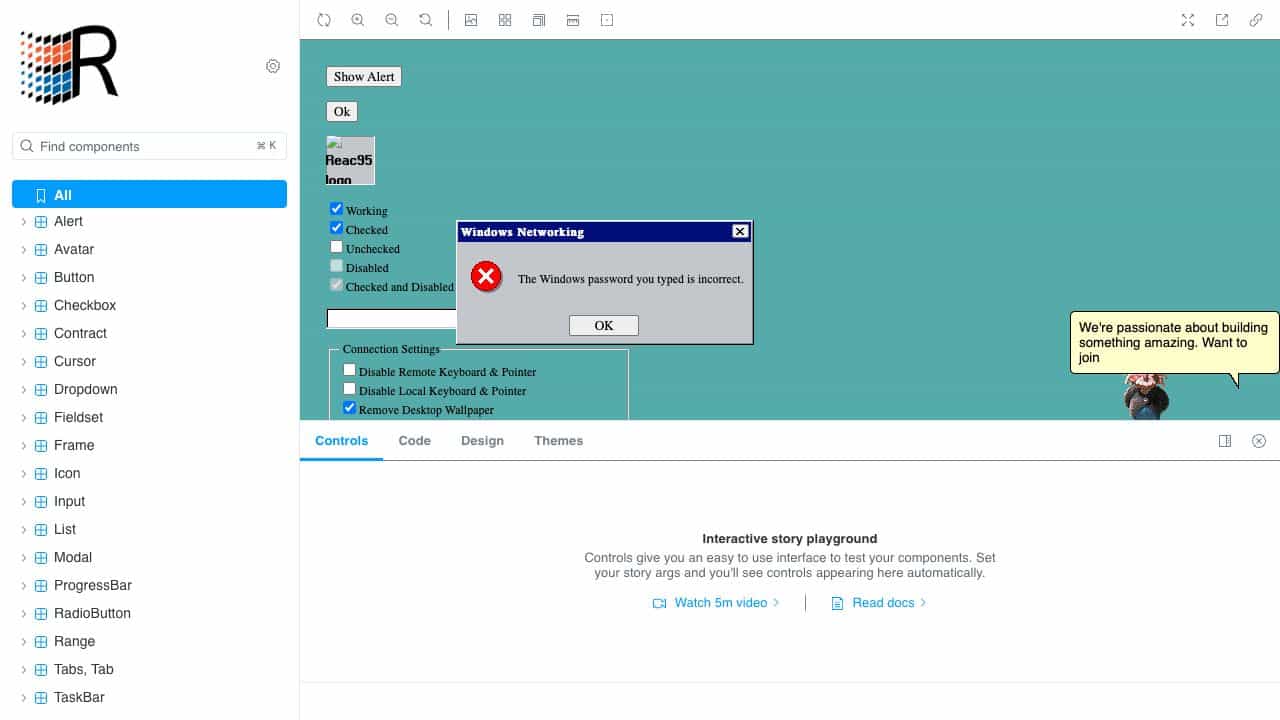Hide the addons panel with its close icon

(1259, 441)
